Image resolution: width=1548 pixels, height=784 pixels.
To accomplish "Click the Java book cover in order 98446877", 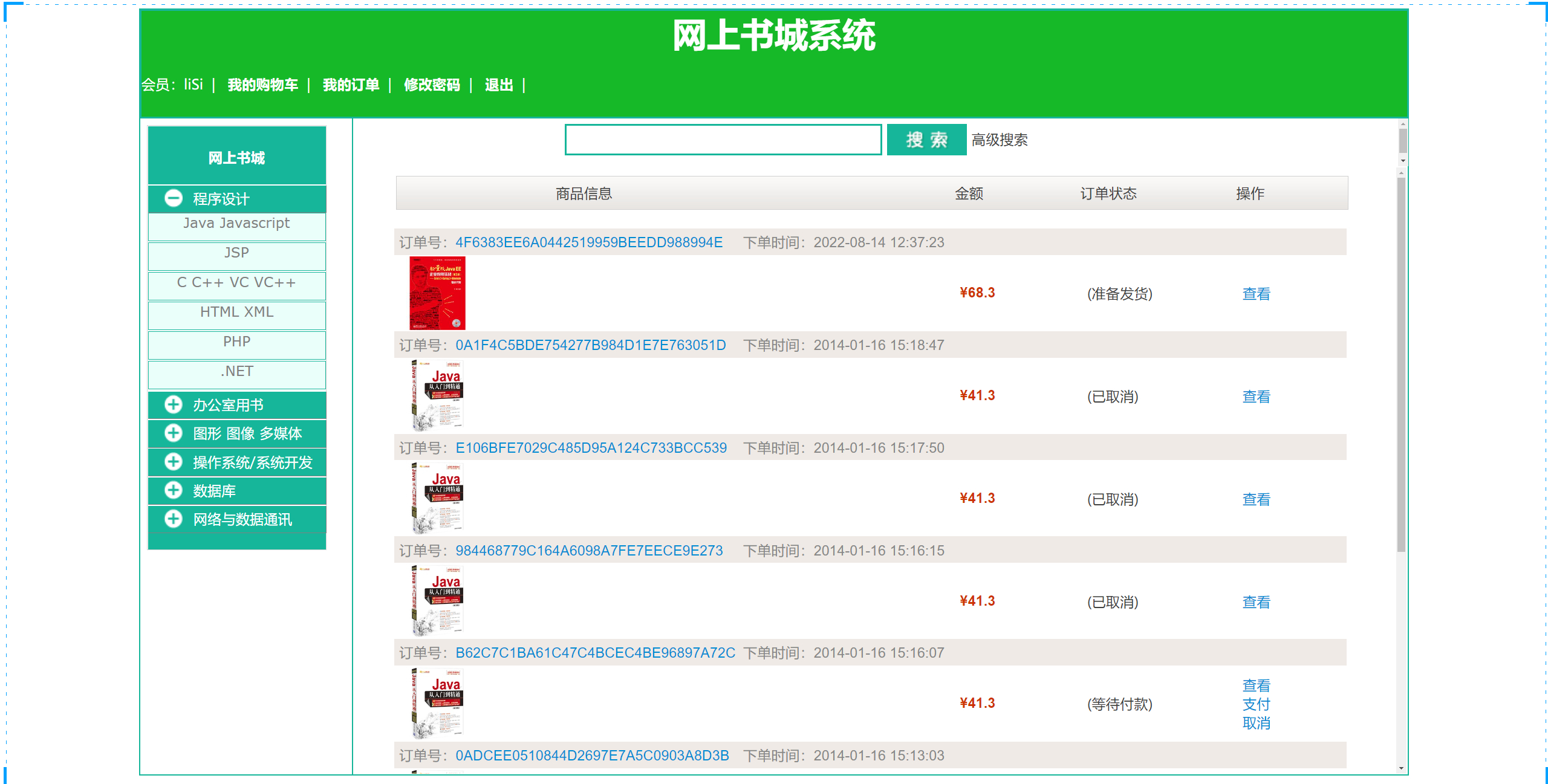I will point(437,601).
